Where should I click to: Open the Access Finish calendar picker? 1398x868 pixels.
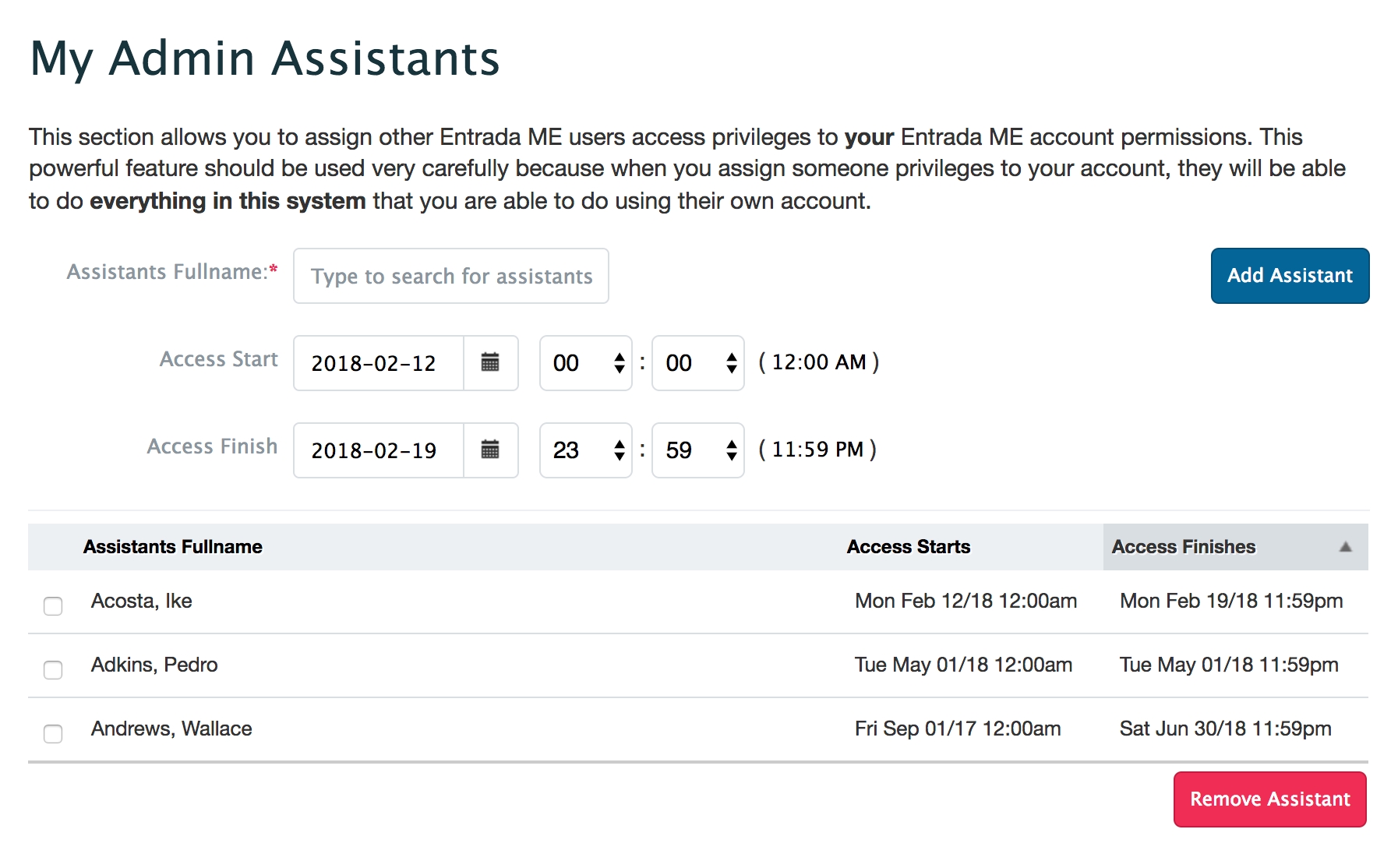pyautogui.click(x=490, y=450)
